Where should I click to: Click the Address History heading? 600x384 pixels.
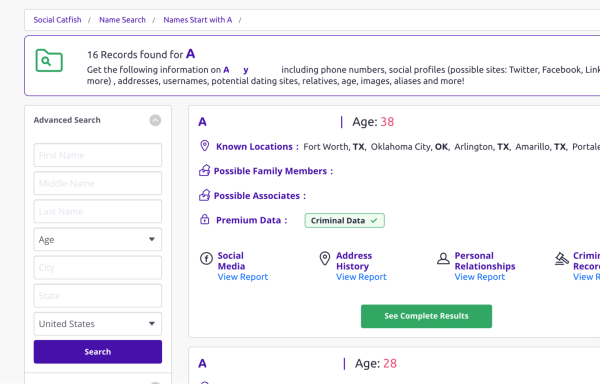354,261
